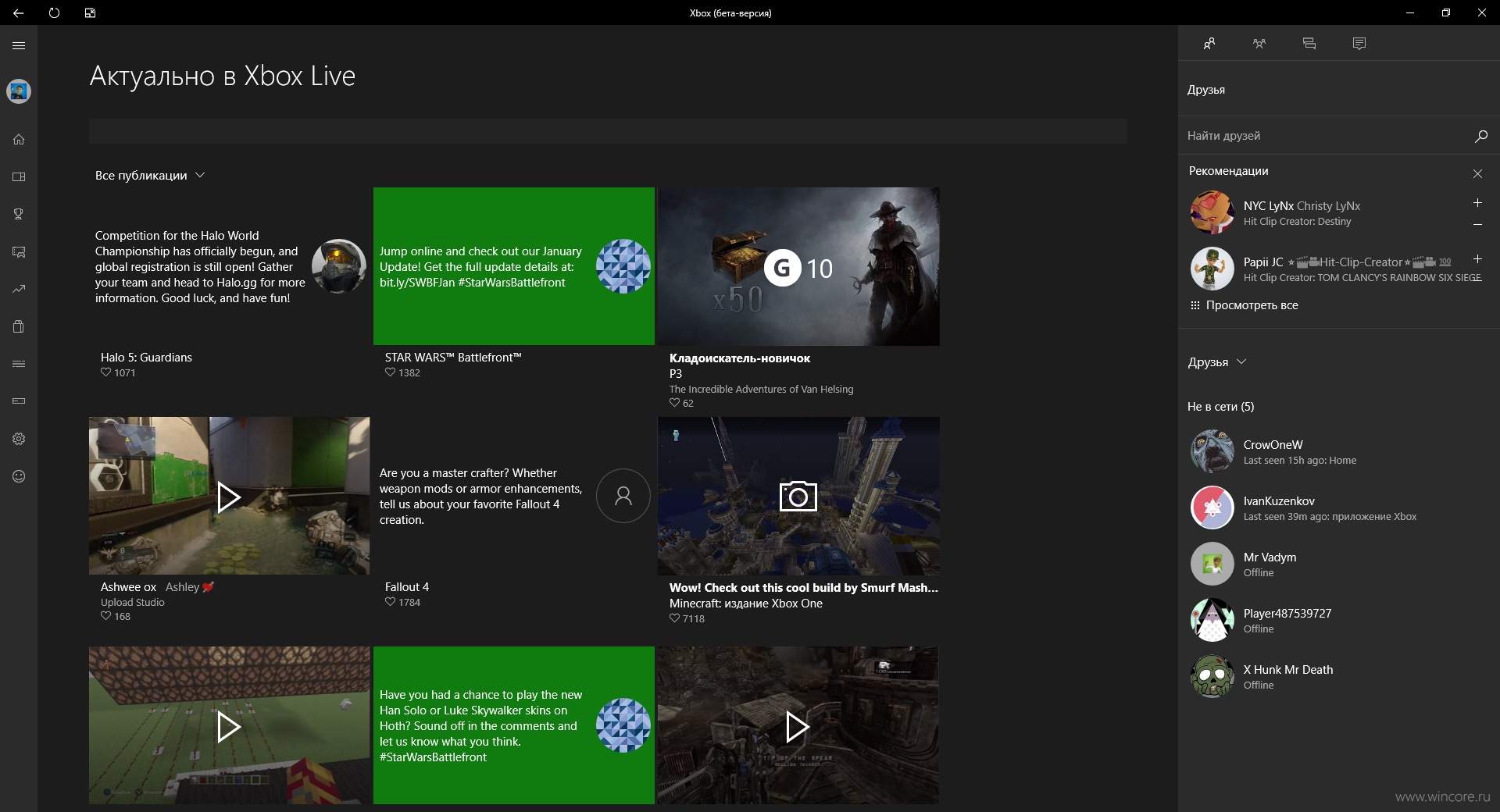Open My Games in sidebar

(19, 177)
